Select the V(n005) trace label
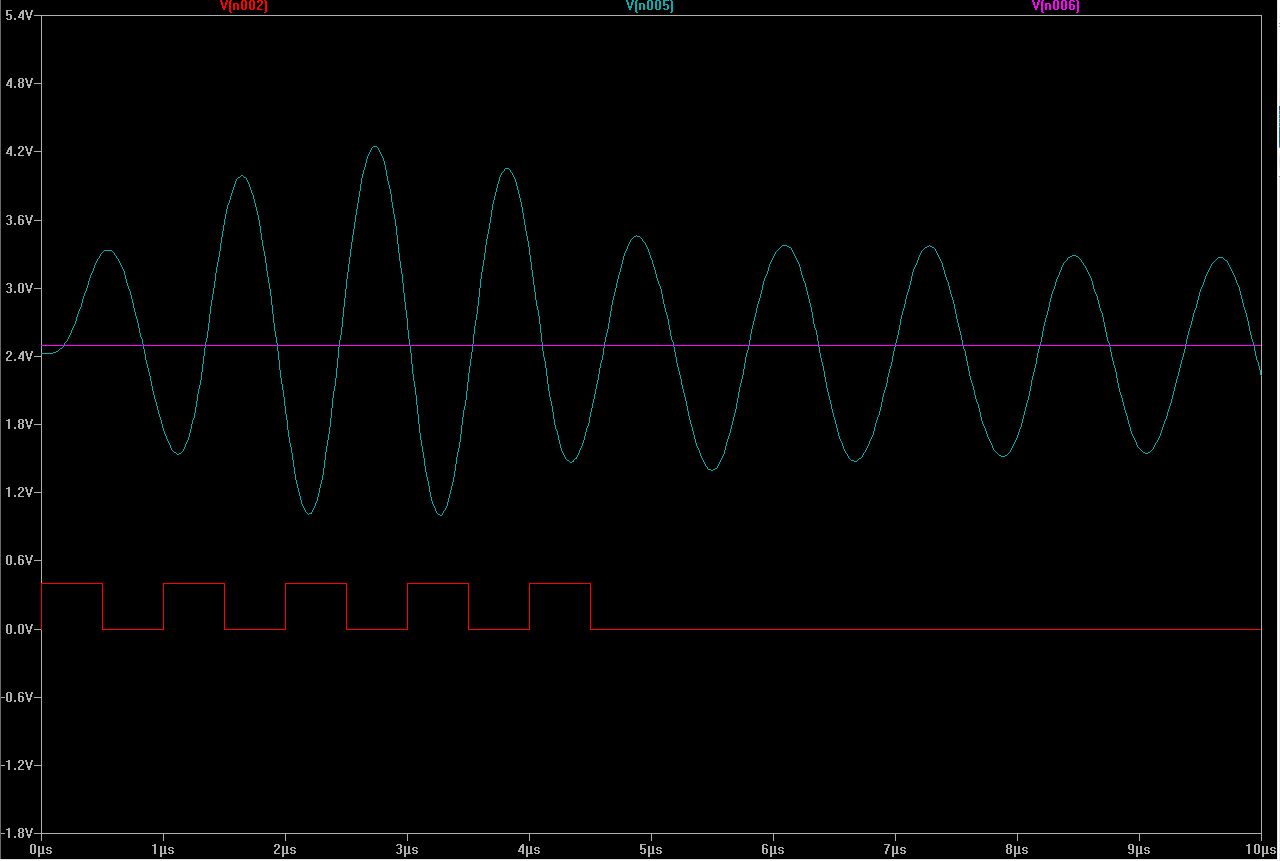This screenshot has height=861, width=1280. click(650, 6)
